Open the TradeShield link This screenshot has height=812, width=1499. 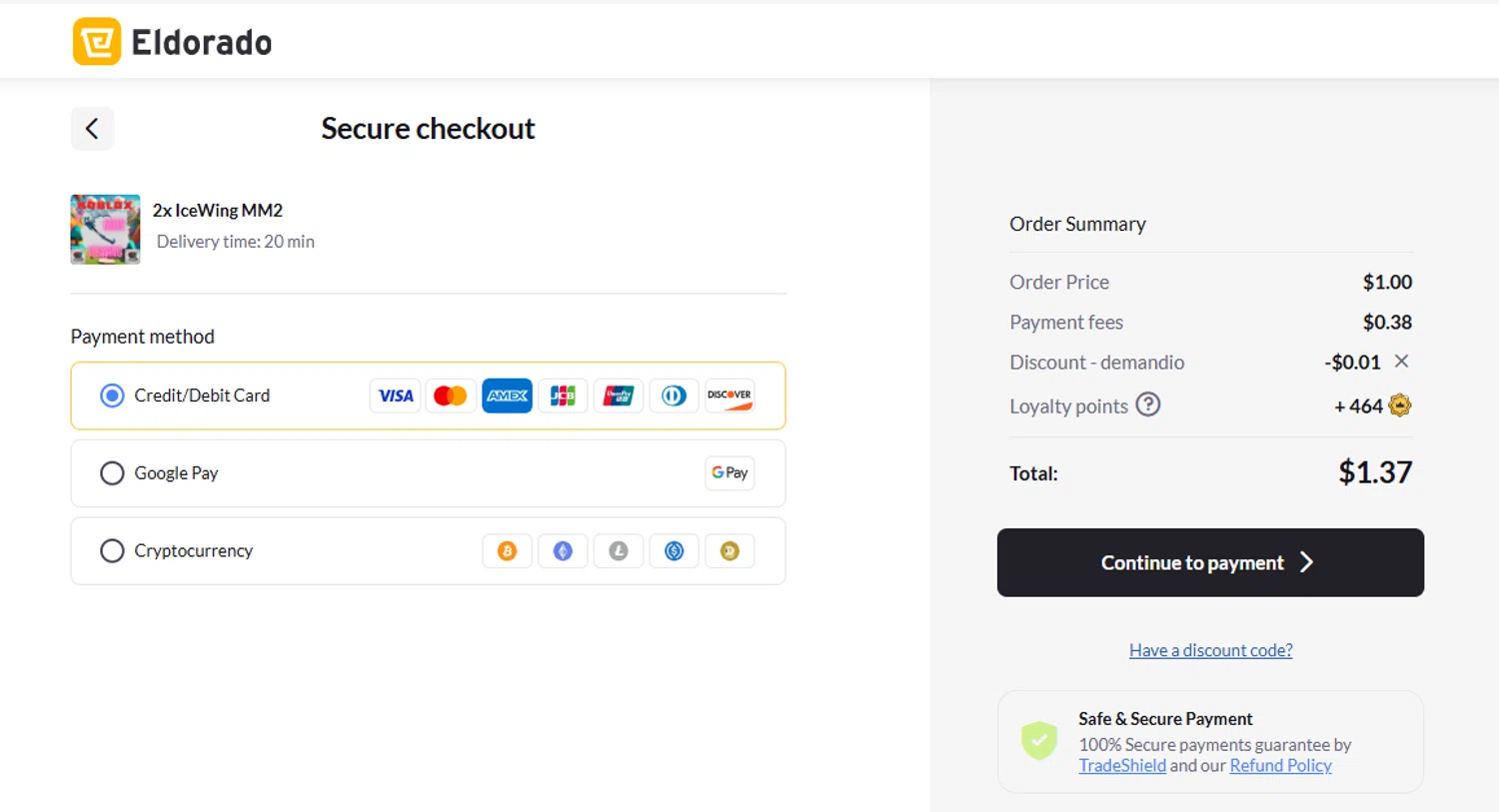(1122, 766)
